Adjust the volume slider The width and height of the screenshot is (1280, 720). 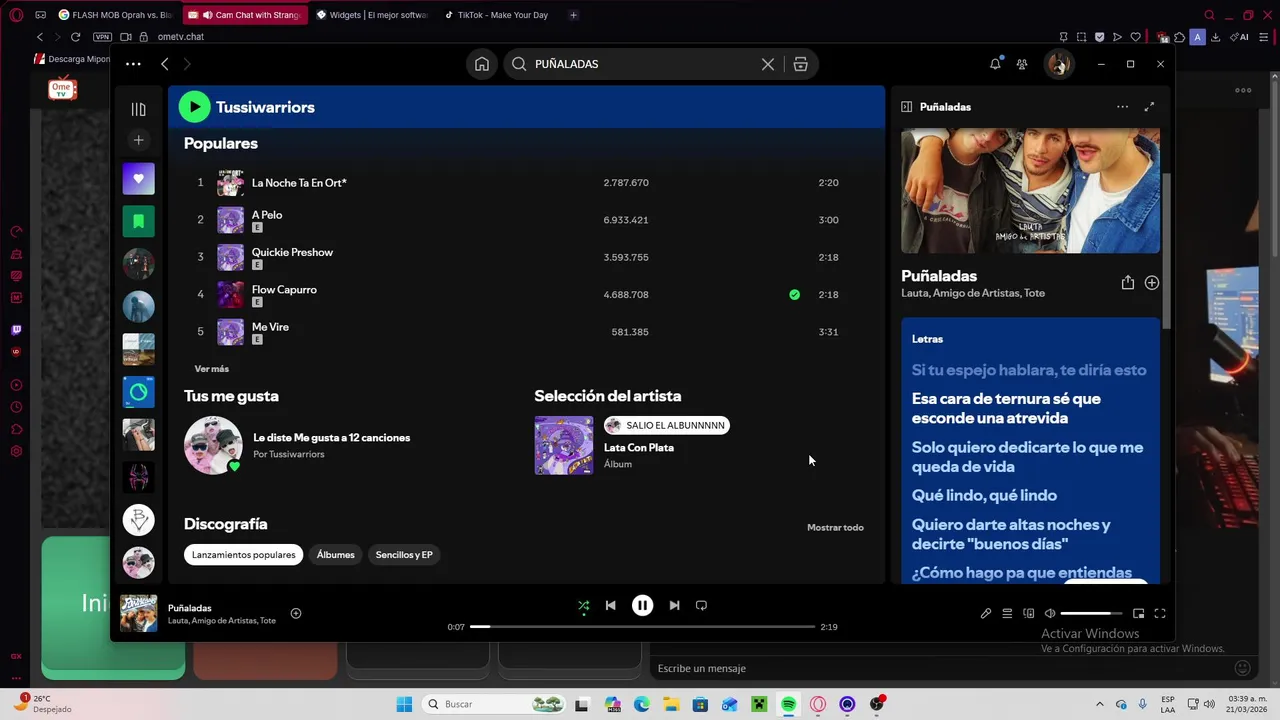tap(1091, 614)
